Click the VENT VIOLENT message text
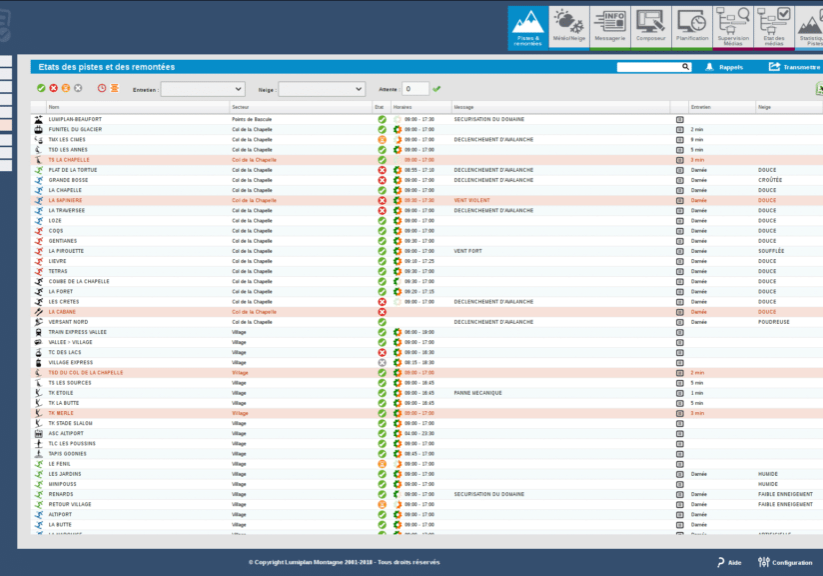The image size is (823, 576). (x=472, y=201)
